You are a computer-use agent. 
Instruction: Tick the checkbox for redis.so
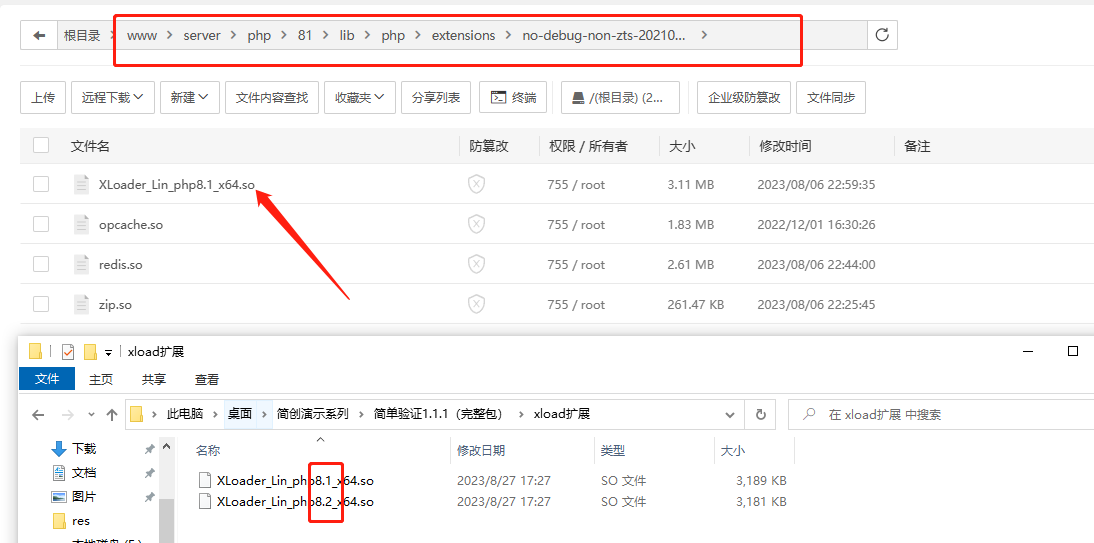(41, 264)
